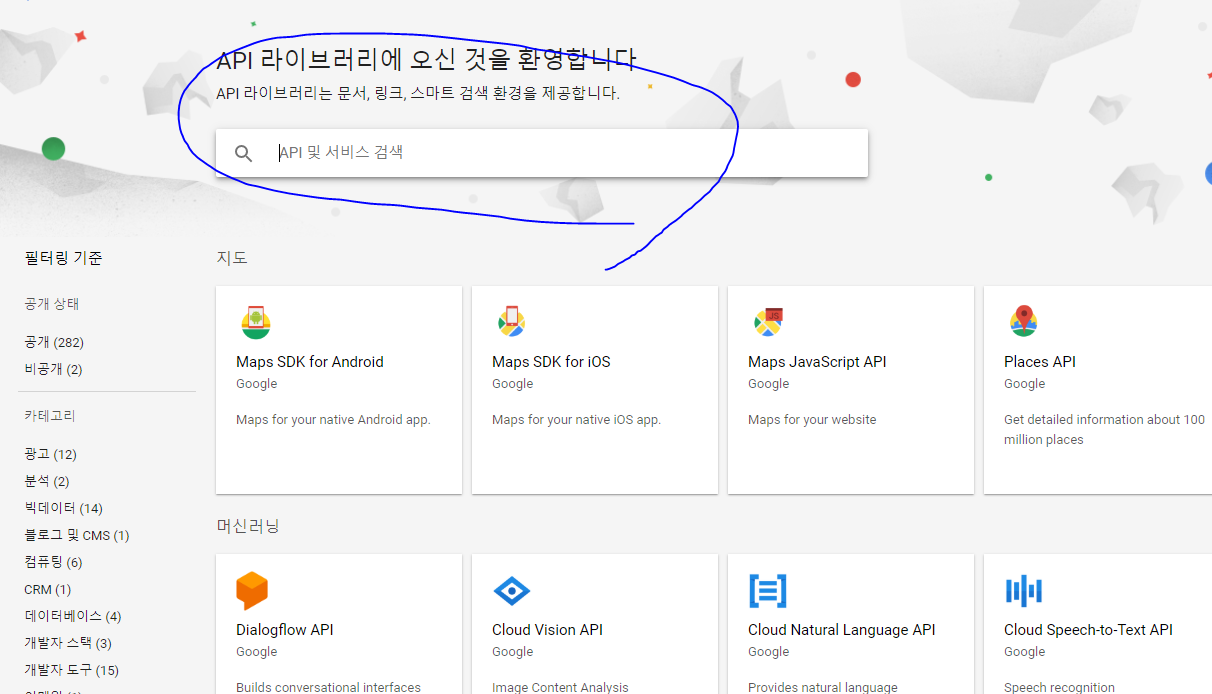The width and height of the screenshot is (1212, 694).
Task: Click Google label under Dialogflow API
Action: click(x=257, y=652)
